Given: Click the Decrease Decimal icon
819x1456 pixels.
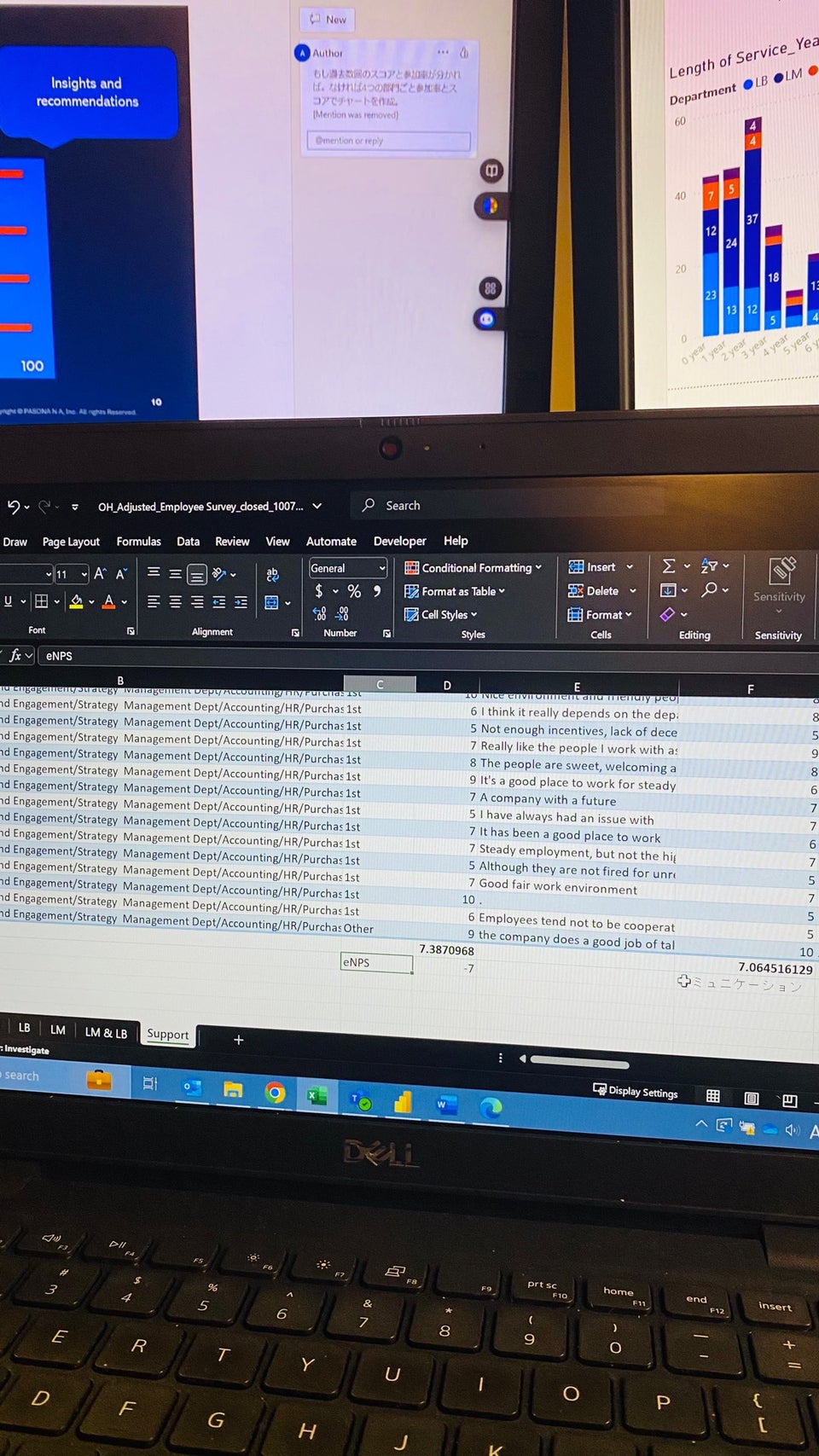Looking at the screenshot, I should (342, 613).
